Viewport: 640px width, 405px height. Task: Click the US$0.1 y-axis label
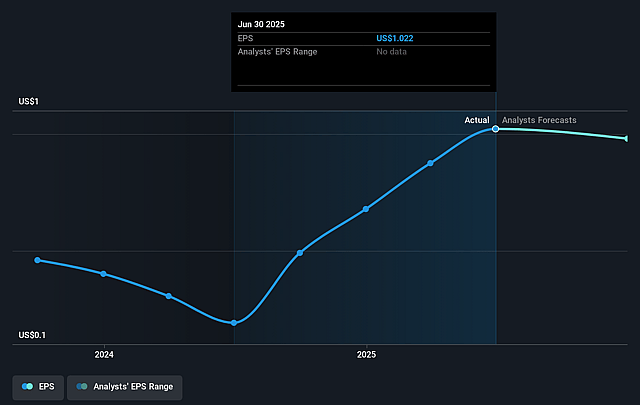32,335
